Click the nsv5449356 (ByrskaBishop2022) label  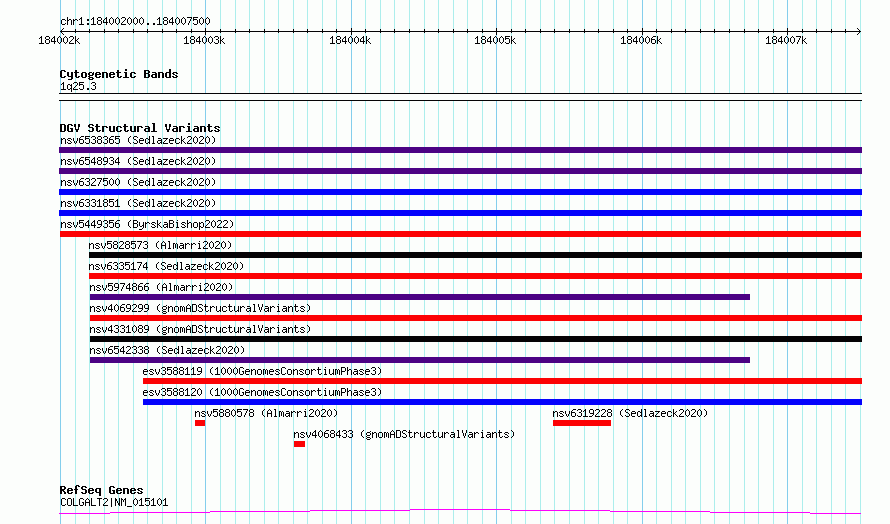pyautogui.click(x=147, y=224)
